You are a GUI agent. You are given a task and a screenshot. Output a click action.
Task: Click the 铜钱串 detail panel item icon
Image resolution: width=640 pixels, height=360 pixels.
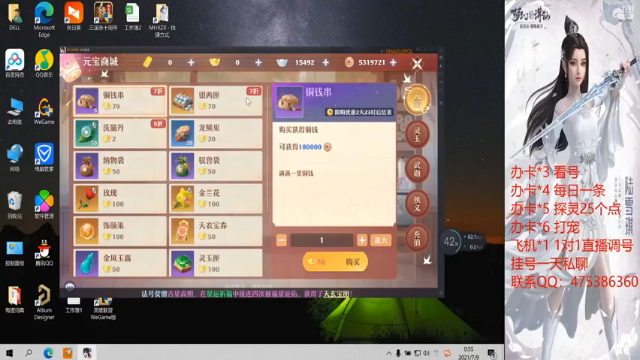289,101
